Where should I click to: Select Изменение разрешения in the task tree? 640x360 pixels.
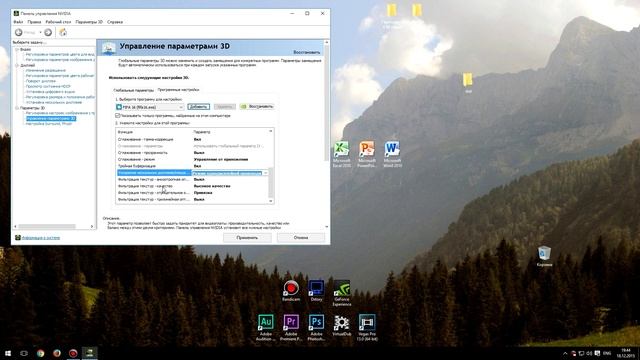coord(45,71)
